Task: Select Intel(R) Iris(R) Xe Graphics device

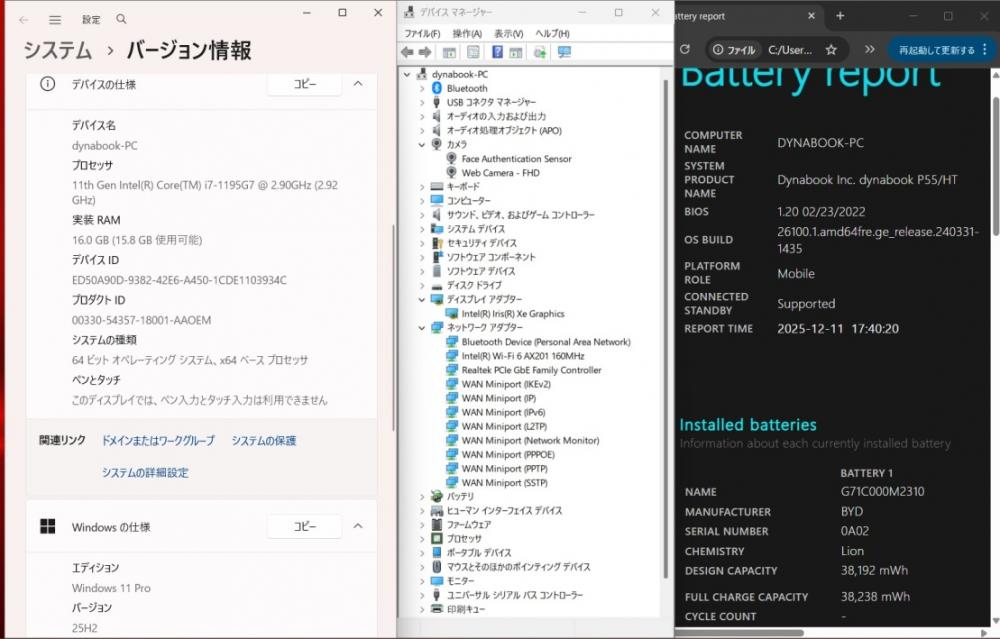Action: [513, 314]
